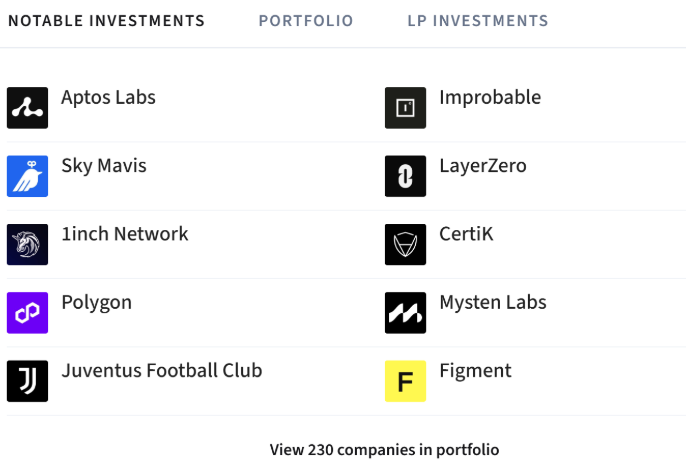The image size is (686, 469).
Task: Click the Improbable logo icon
Action: [405, 108]
